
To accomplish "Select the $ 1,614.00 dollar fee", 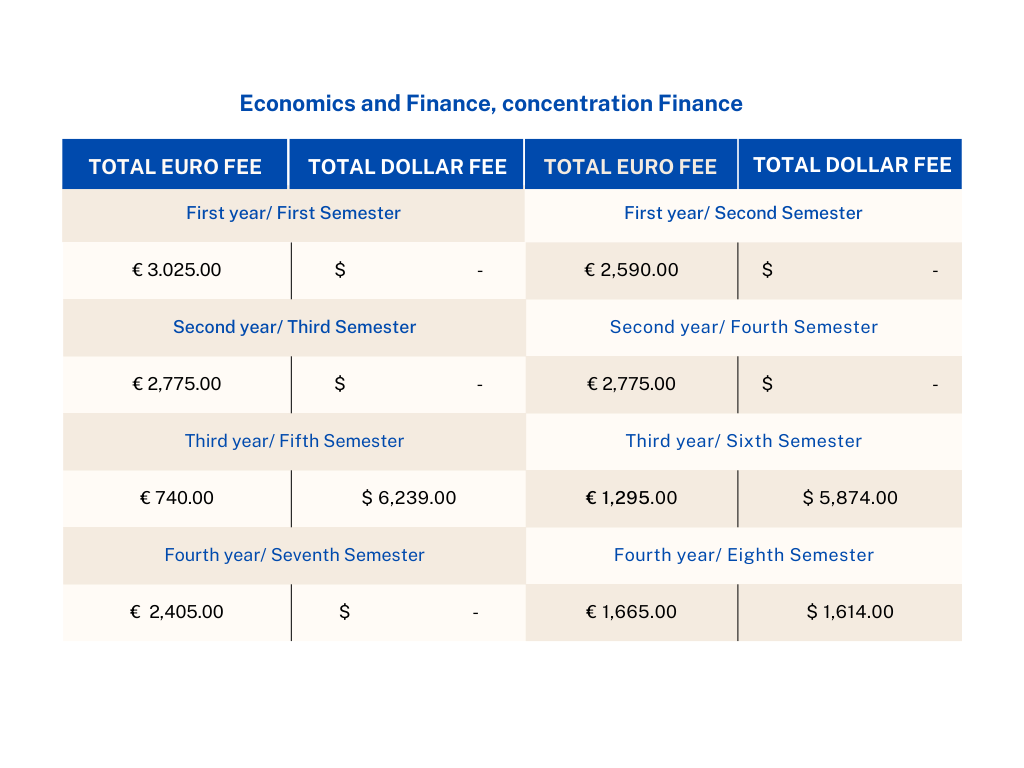I will (850, 612).
